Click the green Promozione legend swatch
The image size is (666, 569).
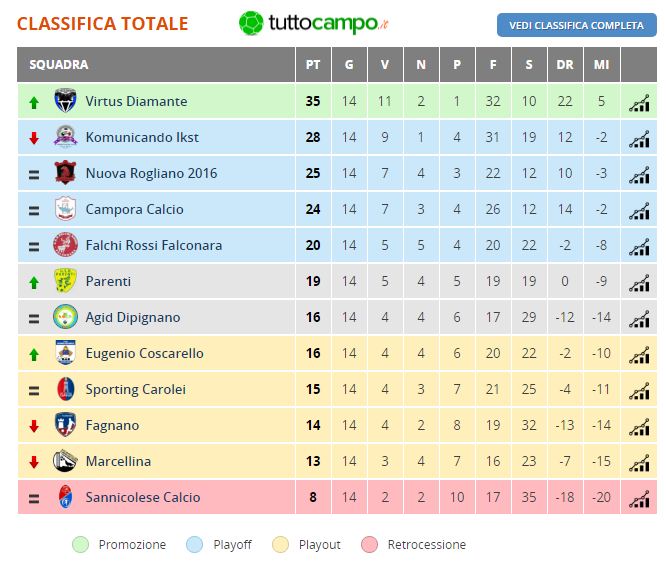(80, 545)
